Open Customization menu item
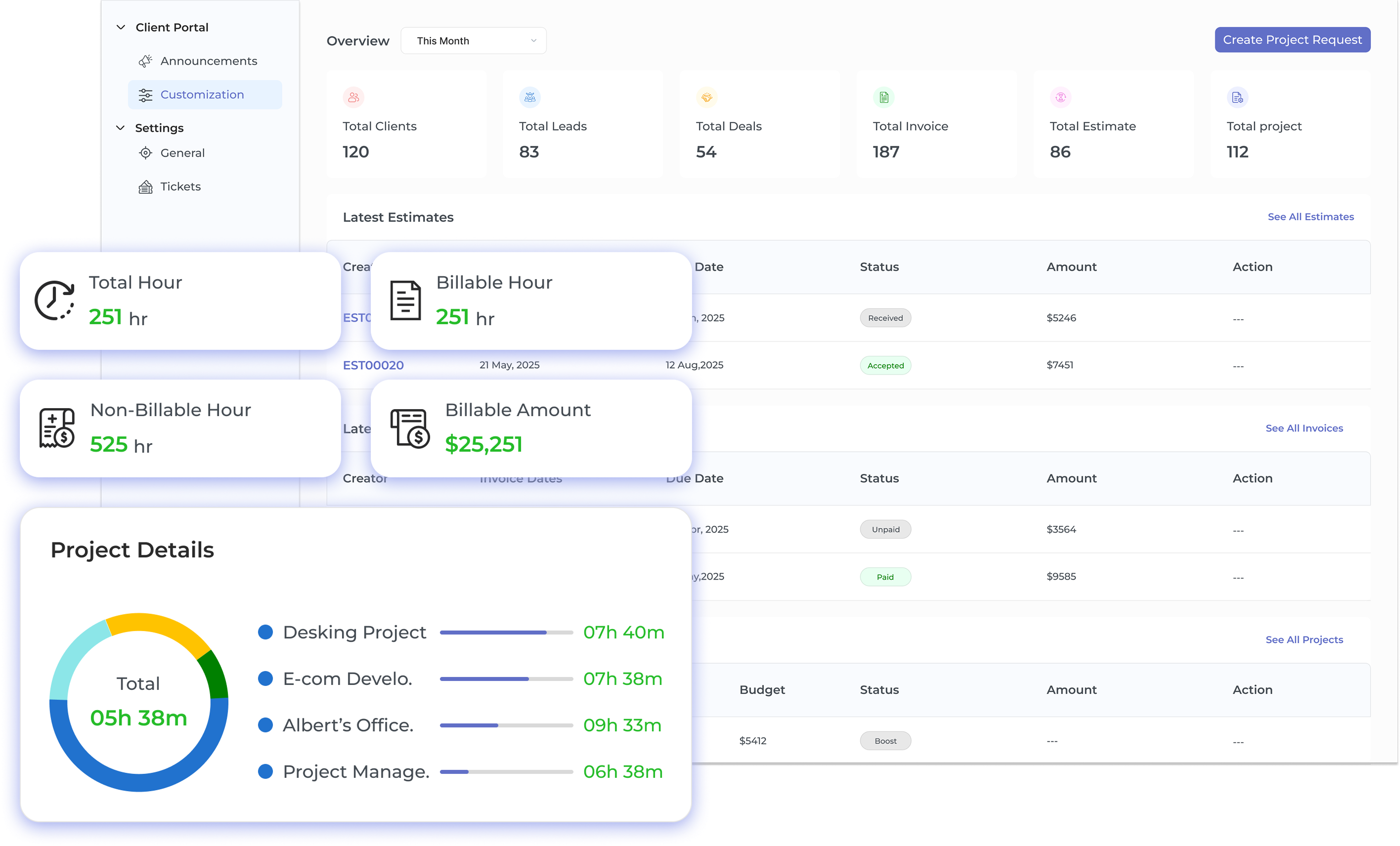 [x=202, y=95]
